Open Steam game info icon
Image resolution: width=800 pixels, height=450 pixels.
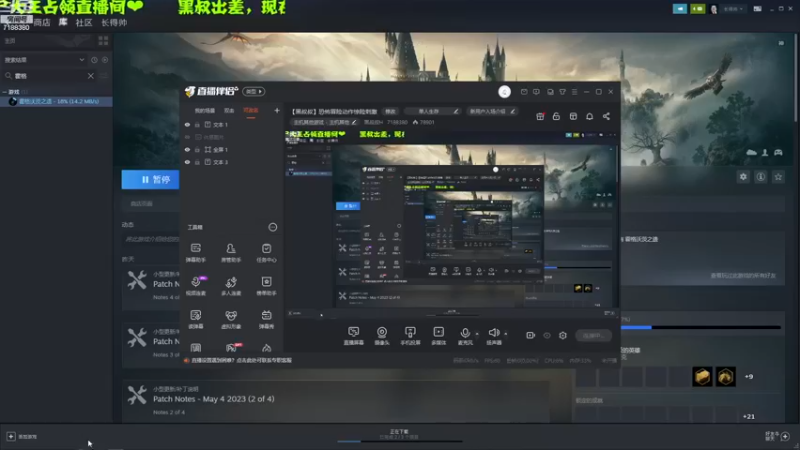[x=761, y=177]
